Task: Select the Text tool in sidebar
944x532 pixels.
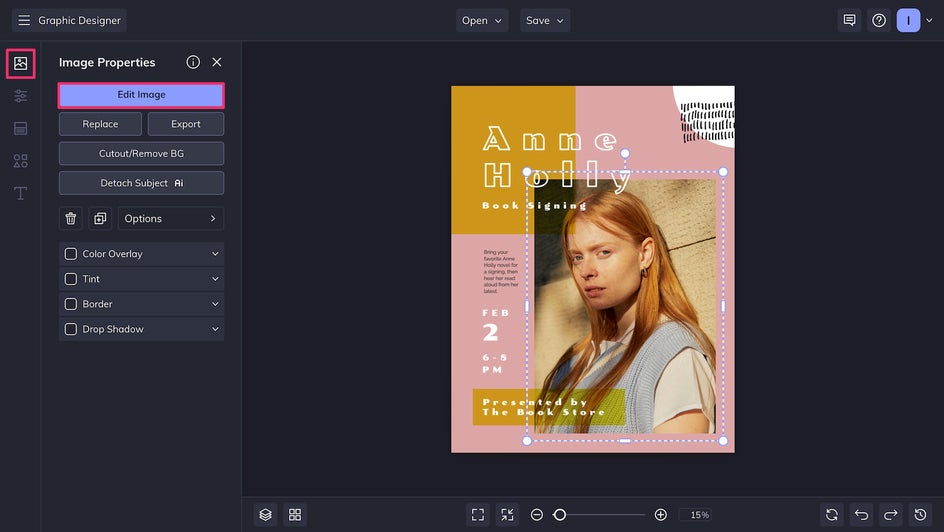Action: point(20,193)
